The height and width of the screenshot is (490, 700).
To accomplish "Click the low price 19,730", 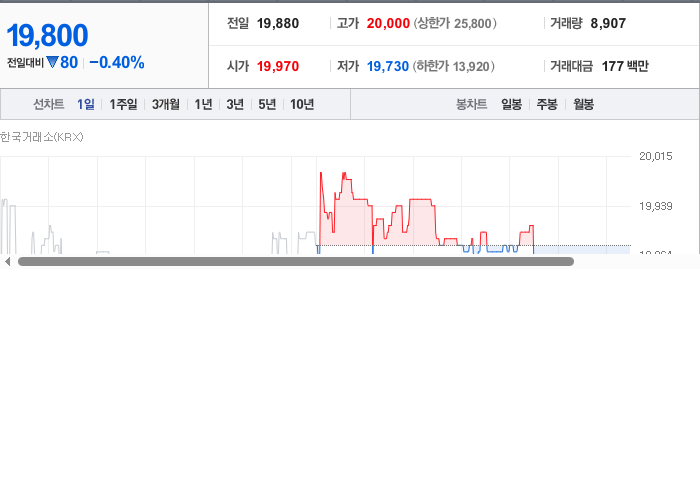I will [x=388, y=66].
